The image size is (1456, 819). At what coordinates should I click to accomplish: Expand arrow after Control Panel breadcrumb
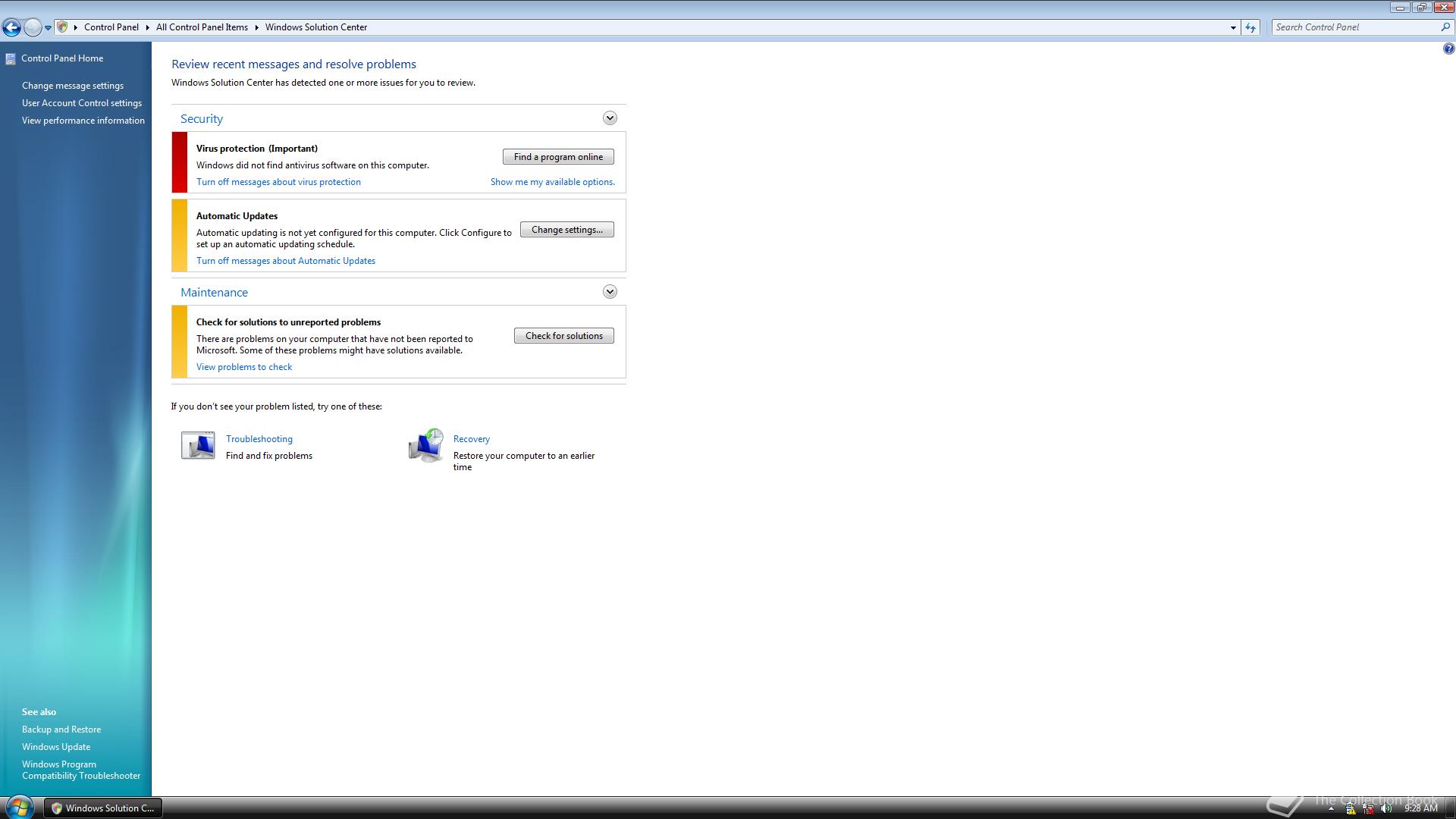[x=148, y=27]
